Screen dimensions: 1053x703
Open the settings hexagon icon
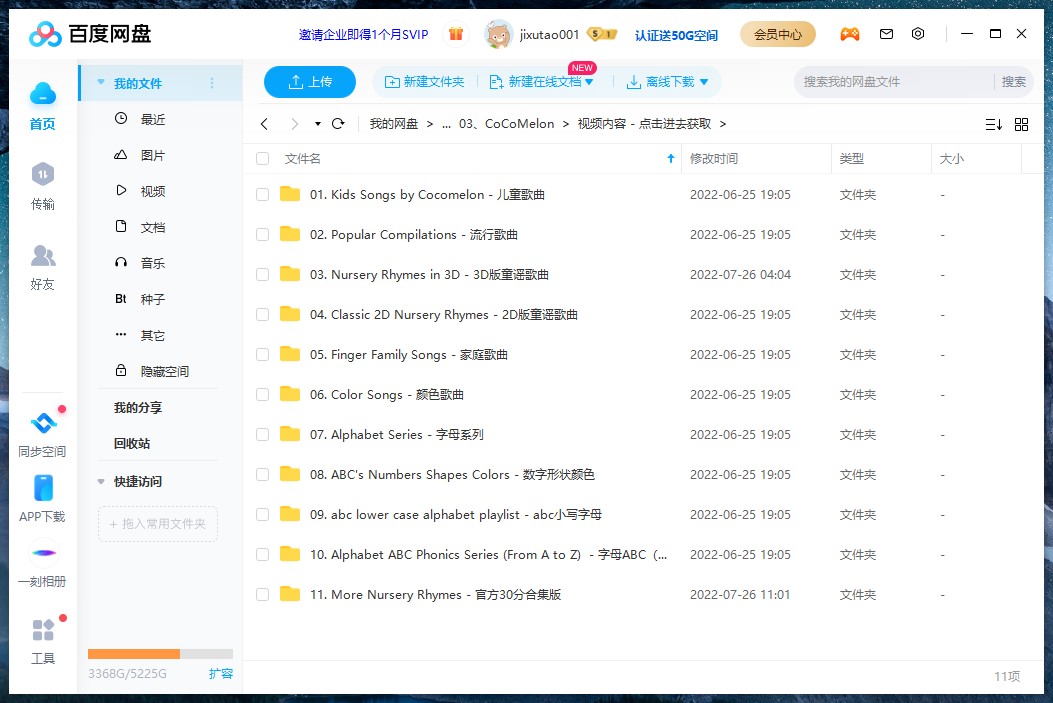click(x=918, y=34)
